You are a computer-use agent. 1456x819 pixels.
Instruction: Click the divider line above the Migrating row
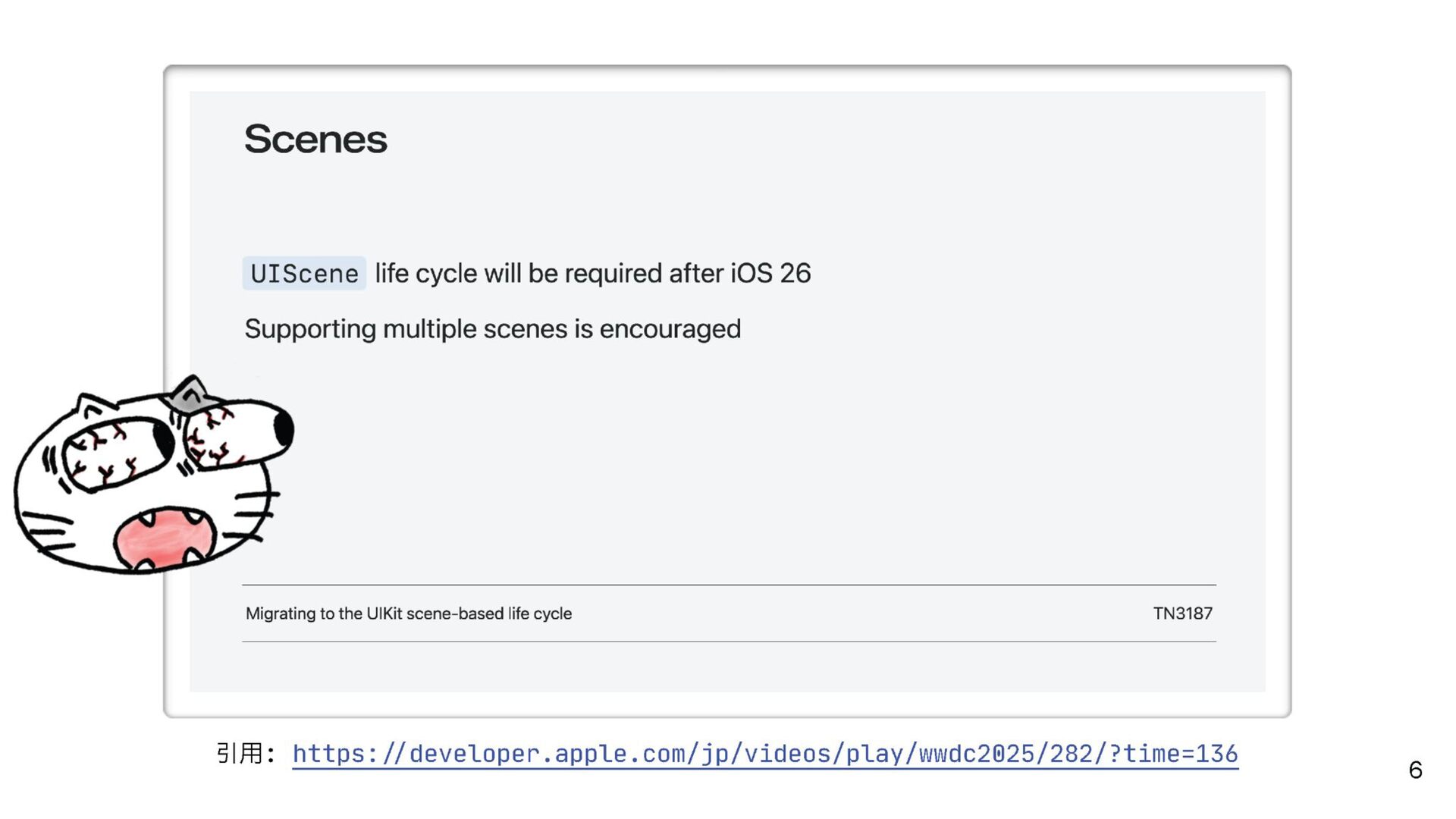click(x=728, y=585)
